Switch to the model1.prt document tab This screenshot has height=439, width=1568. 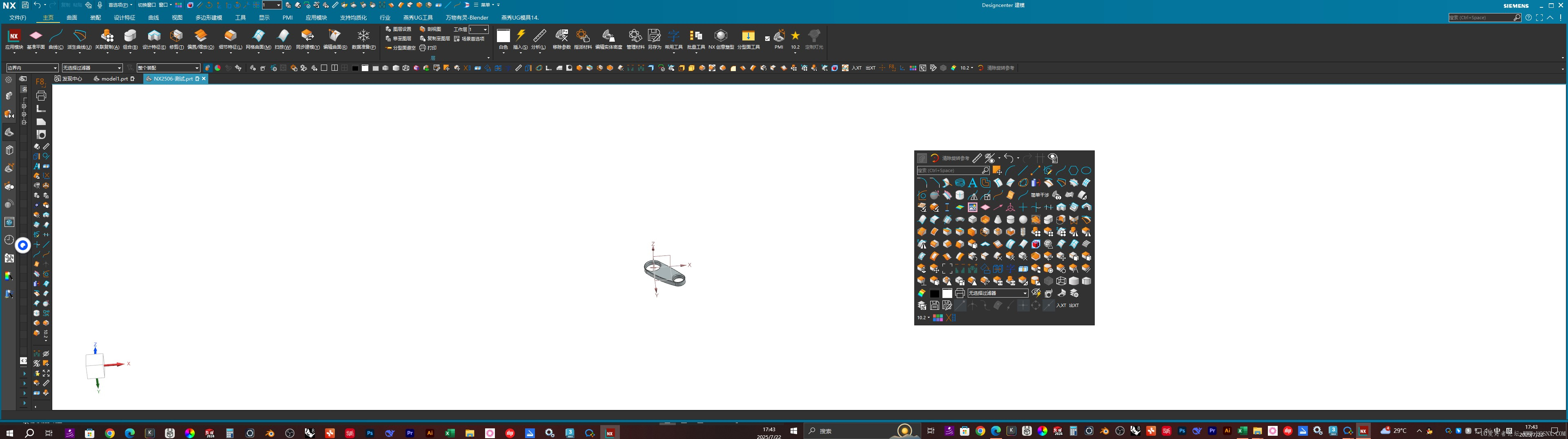coord(114,78)
